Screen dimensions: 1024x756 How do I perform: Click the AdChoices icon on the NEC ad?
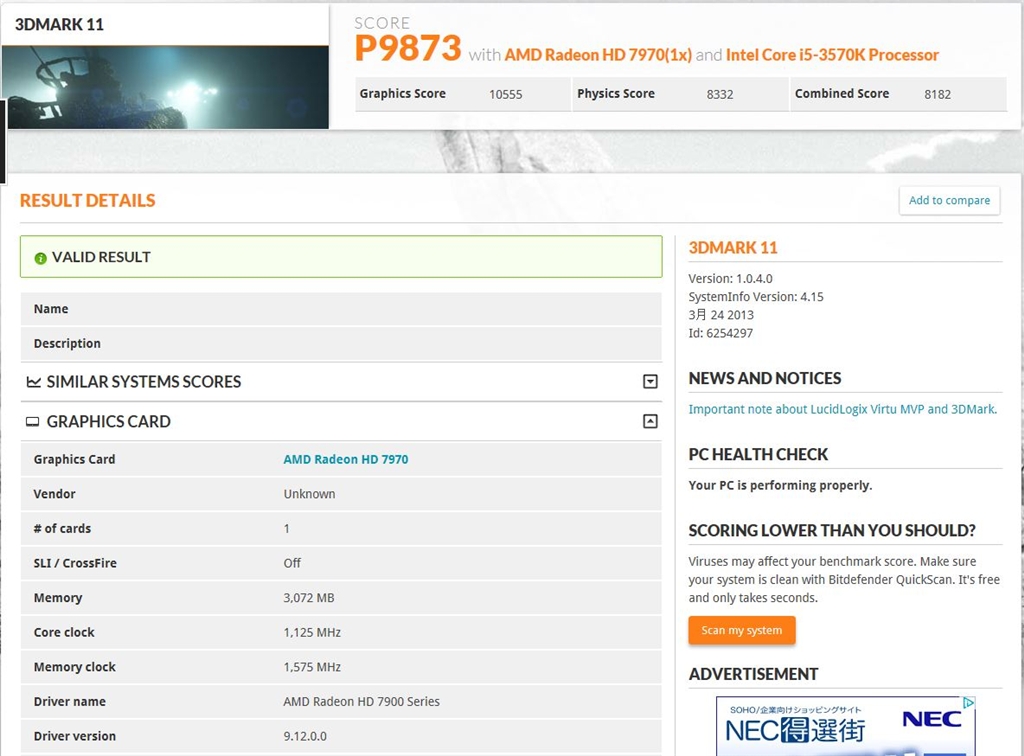pos(968,702)
